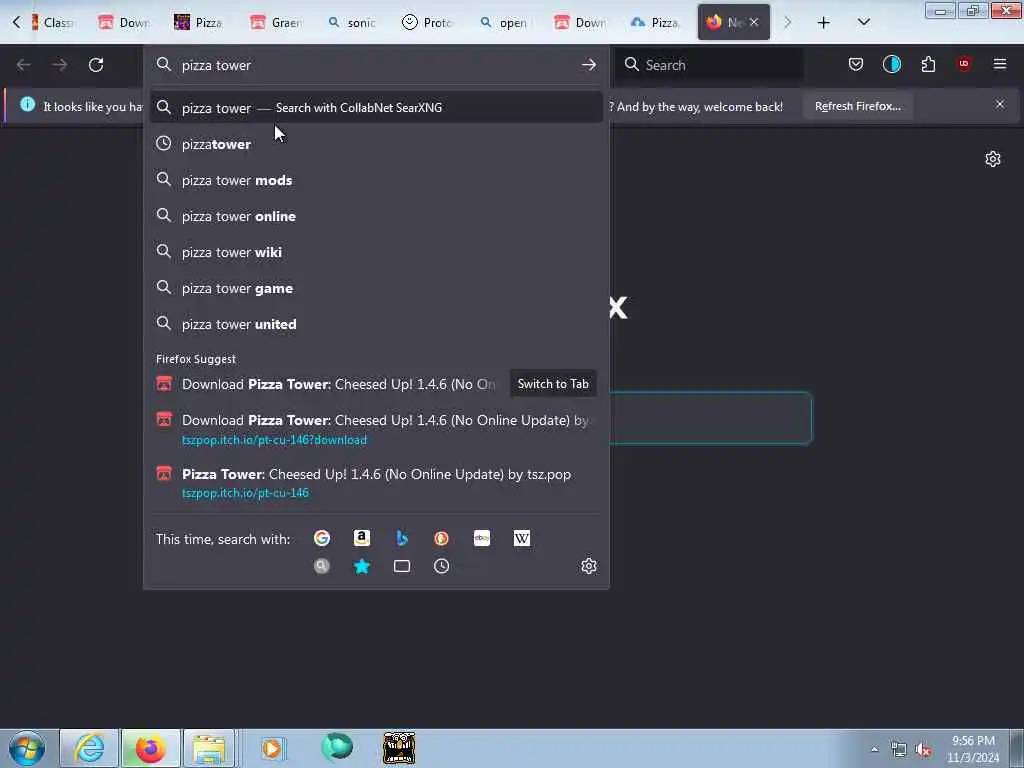Search bookmarks with the star icon
The image size is (1024, 768).
(x=362, y=566)
